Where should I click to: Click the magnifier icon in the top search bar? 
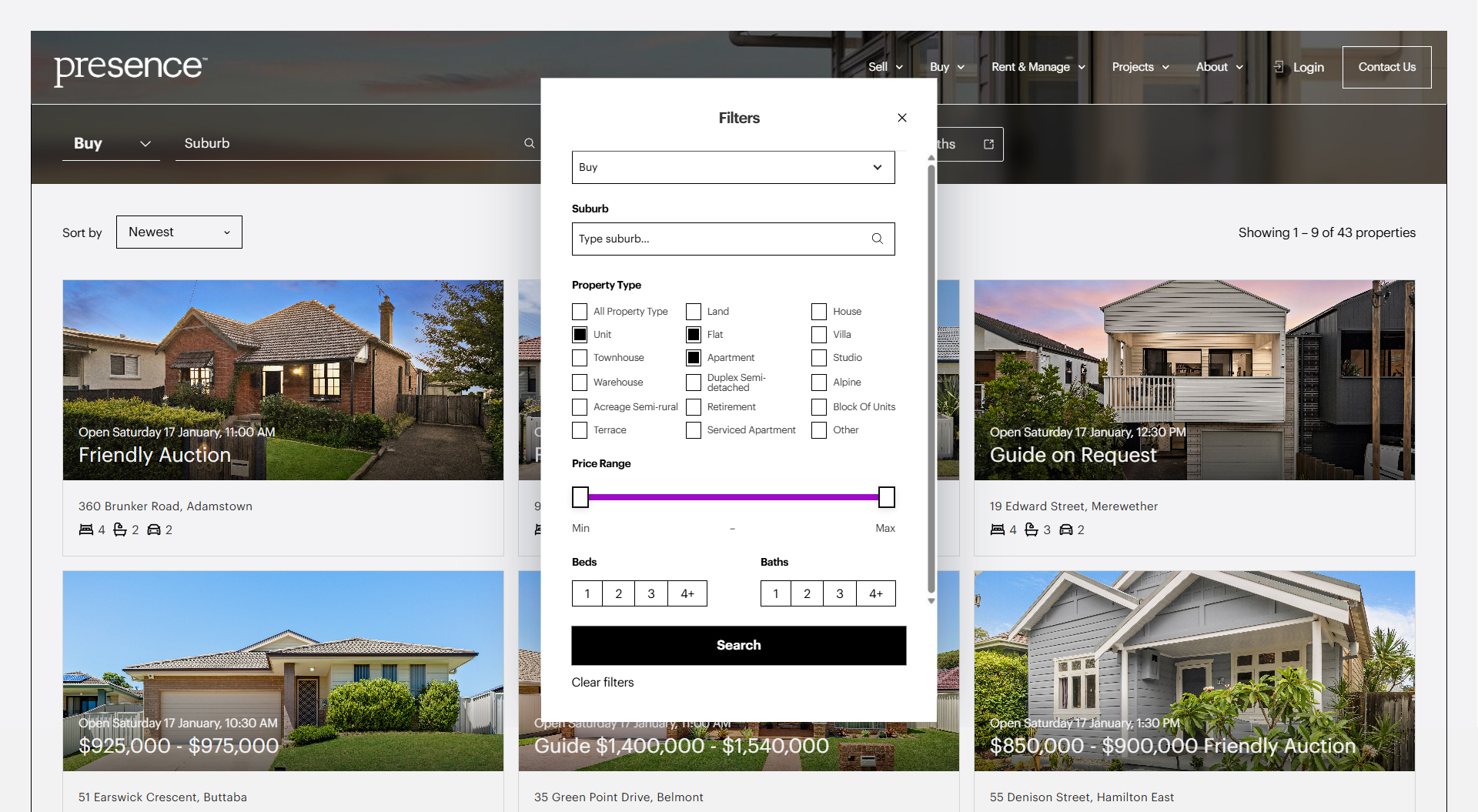click(x=529, y=143)
